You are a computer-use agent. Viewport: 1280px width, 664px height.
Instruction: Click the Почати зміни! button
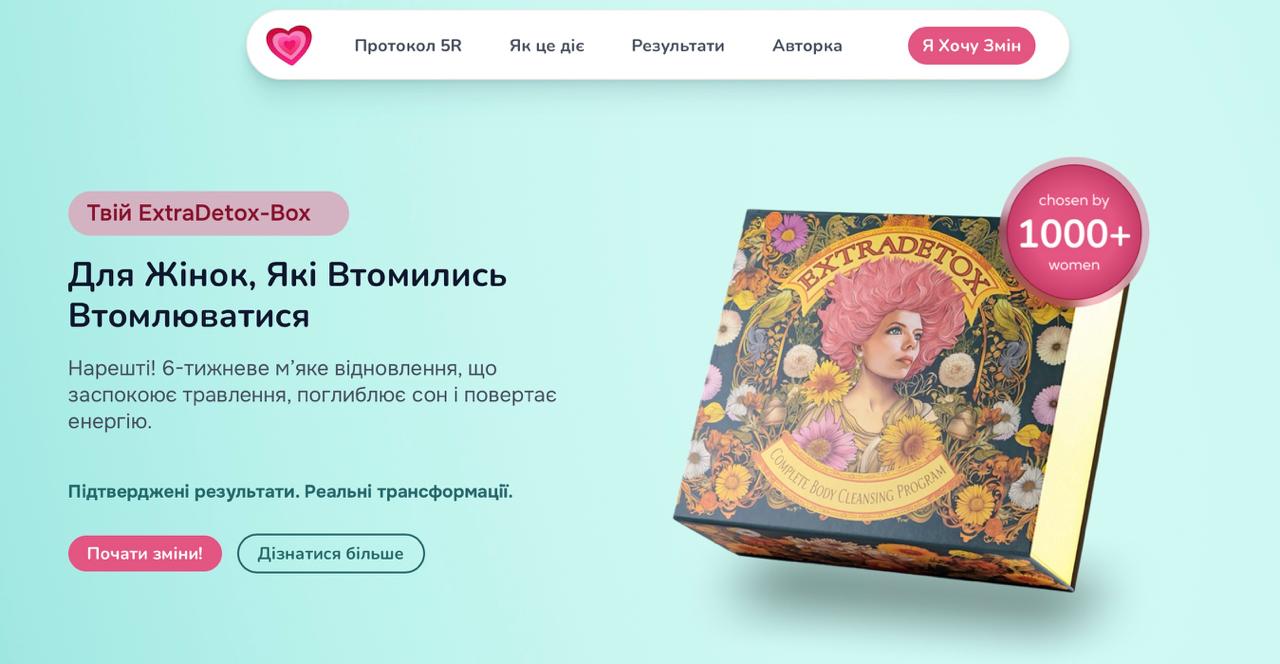pyautogui.click(x=145, y=553)
